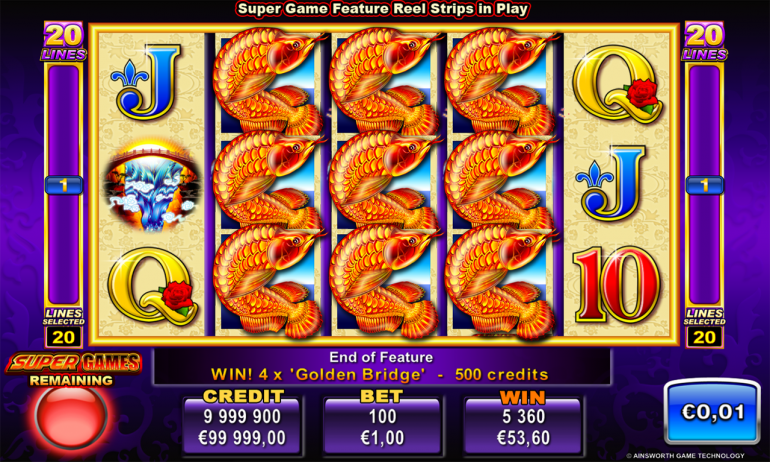Click the gold Q symbol on fifth reel

[x=618, y=84]
